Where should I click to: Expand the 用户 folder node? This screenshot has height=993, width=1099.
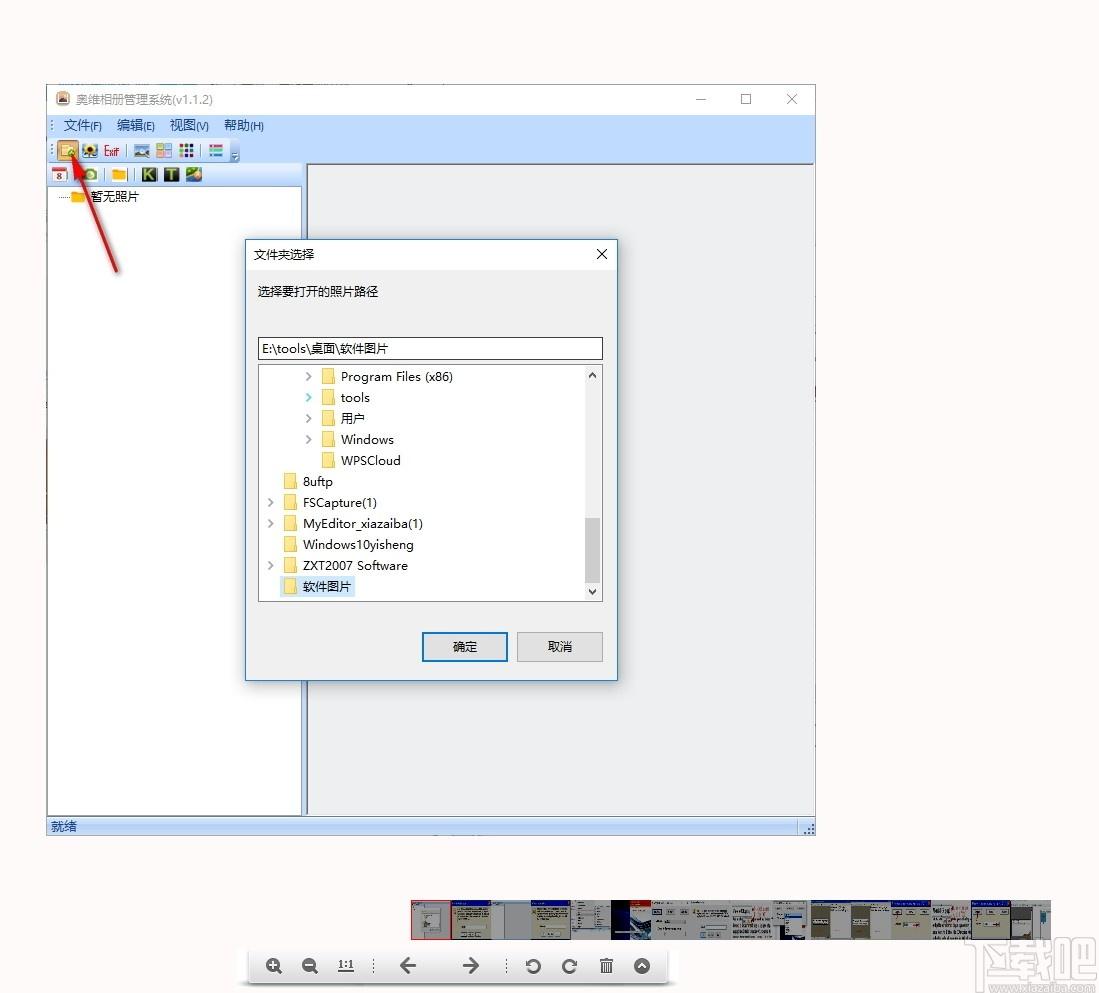308,419
